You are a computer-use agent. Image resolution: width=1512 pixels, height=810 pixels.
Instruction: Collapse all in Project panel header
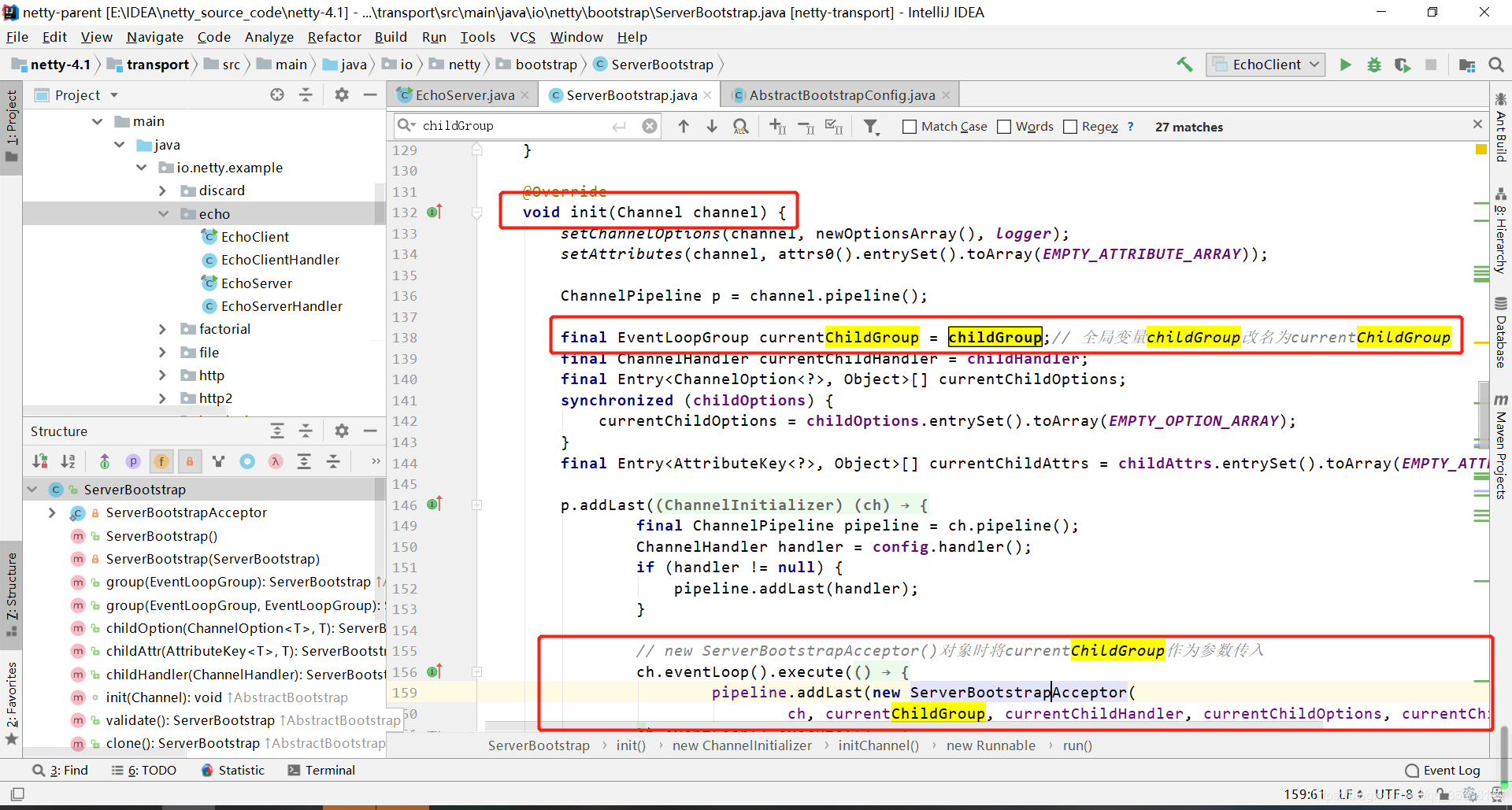tap(306, 94)
